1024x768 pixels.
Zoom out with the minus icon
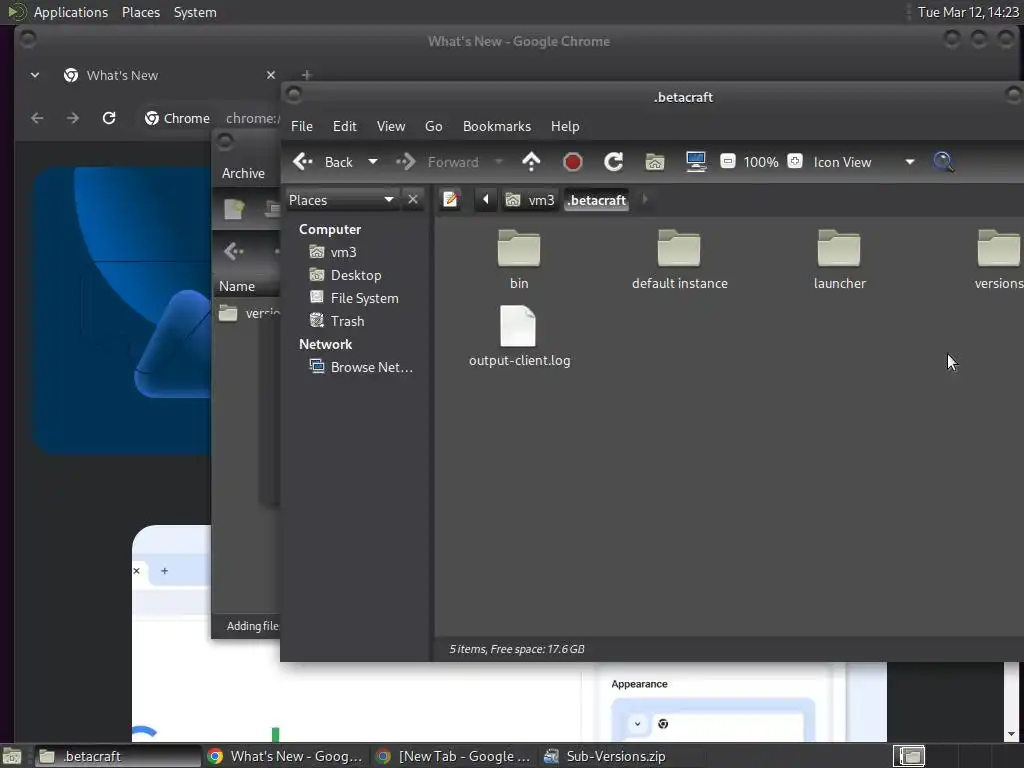point(728,161)
